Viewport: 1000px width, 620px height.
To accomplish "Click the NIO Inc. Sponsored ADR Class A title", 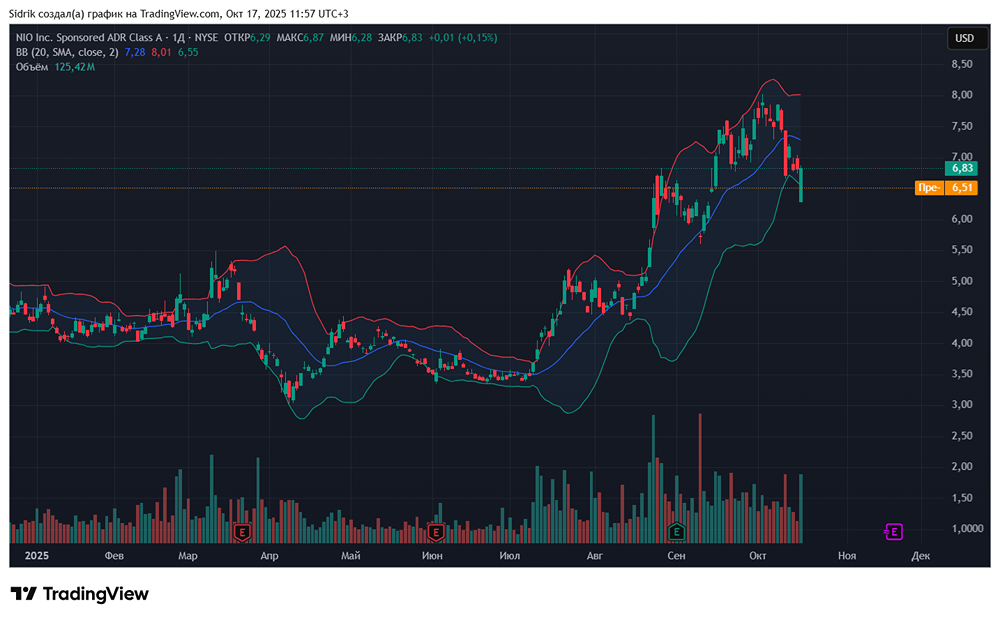I will click(89, 38).
